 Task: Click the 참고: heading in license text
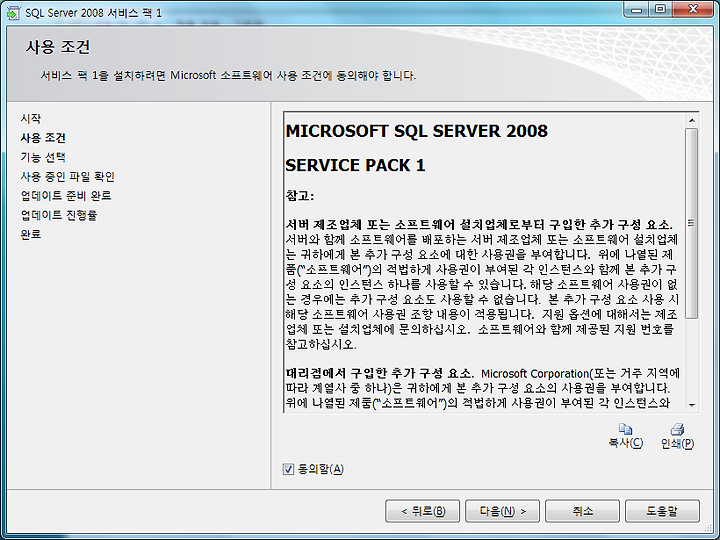[299, 196]
